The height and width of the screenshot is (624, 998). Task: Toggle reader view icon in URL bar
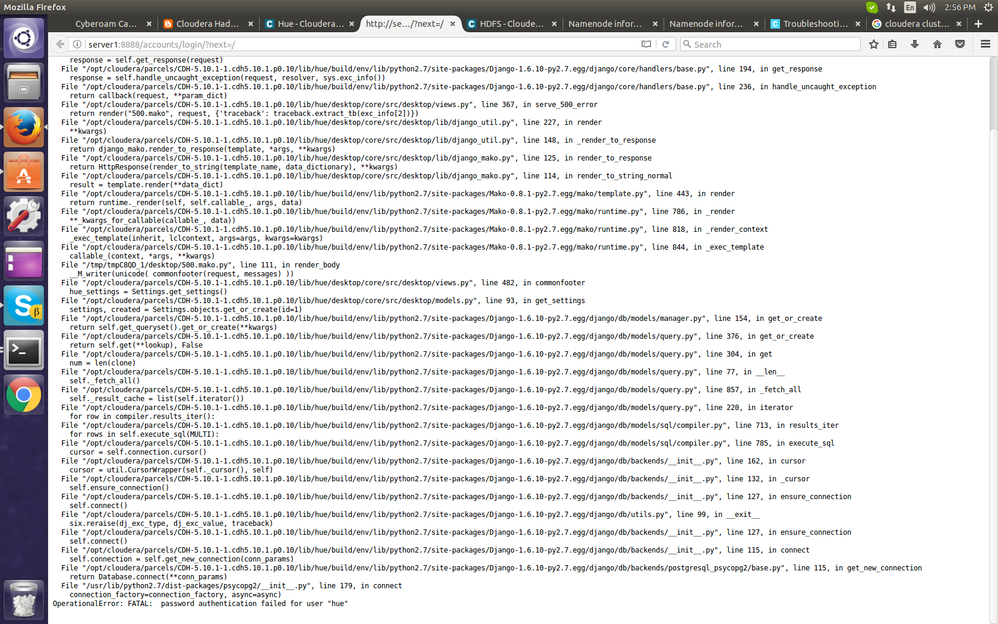coord(646,44)
